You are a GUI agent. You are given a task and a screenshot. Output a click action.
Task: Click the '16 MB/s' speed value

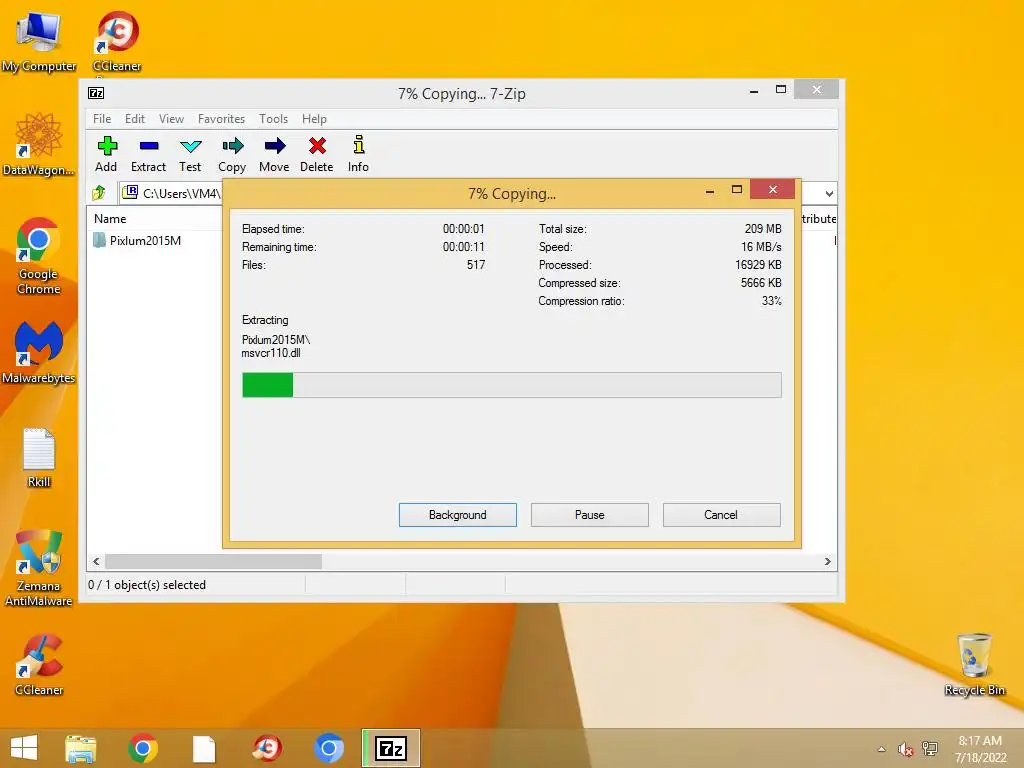(x=761, y=247)
